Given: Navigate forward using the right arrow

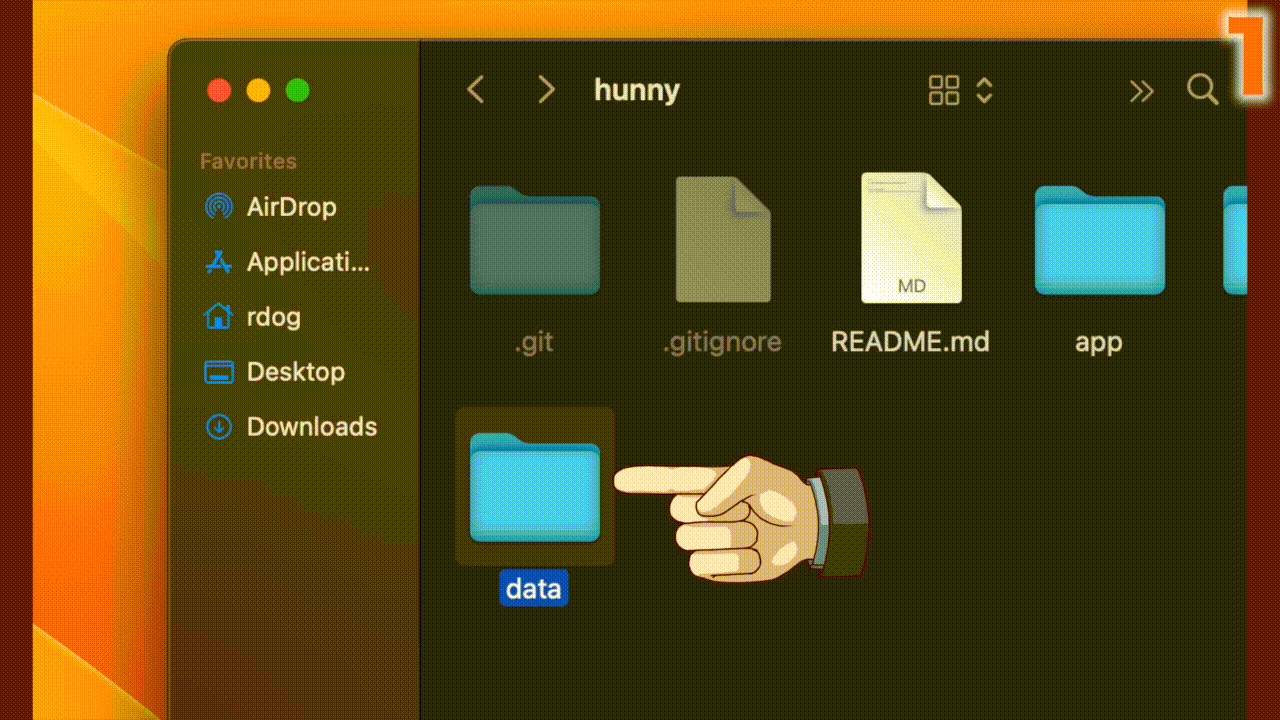Looking at the screenshot, I should (x=546, y=90).
